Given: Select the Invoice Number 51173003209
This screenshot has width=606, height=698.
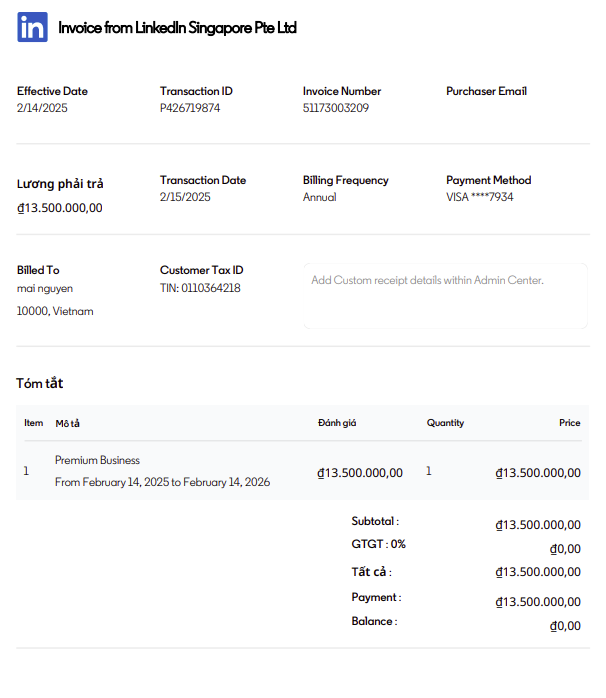Looking at the screenshot, I should point(336,108).
